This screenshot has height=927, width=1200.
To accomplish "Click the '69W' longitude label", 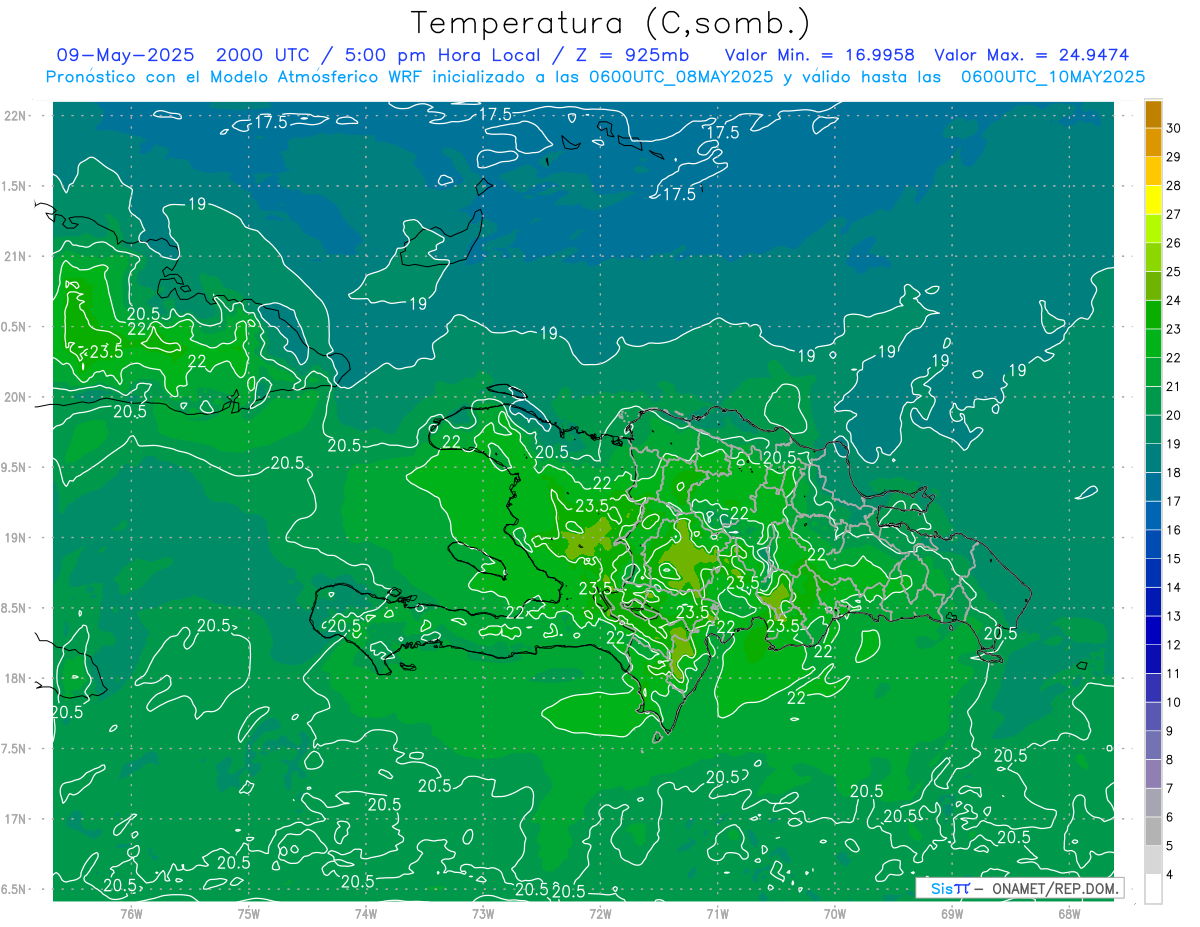I will click(951, 913).
